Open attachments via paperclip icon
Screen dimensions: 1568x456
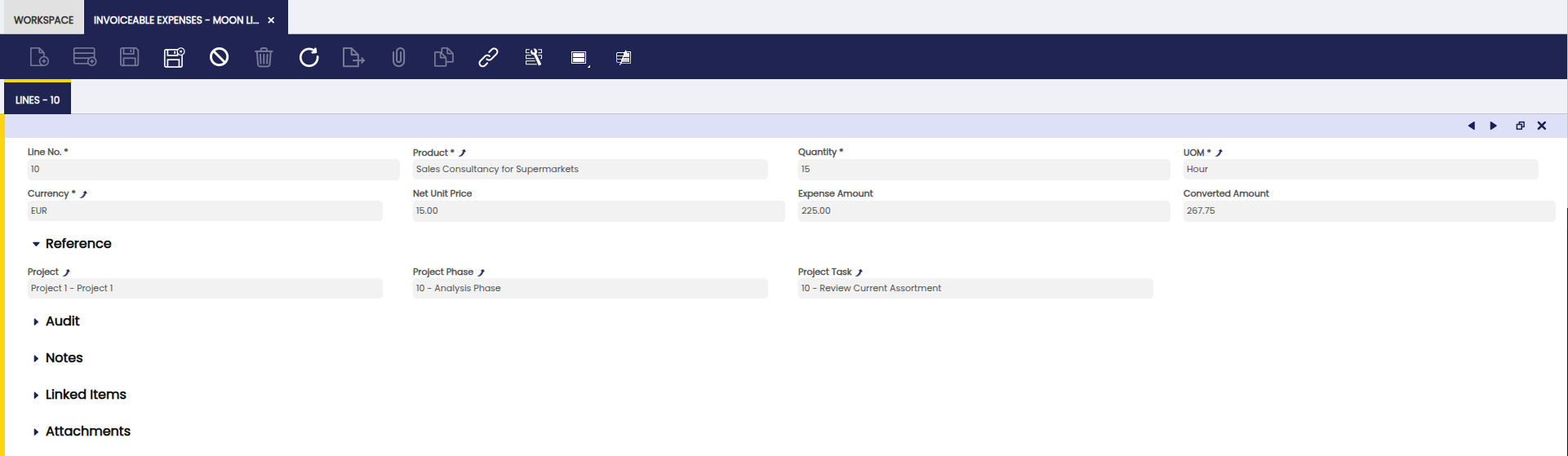coord(398,57)
